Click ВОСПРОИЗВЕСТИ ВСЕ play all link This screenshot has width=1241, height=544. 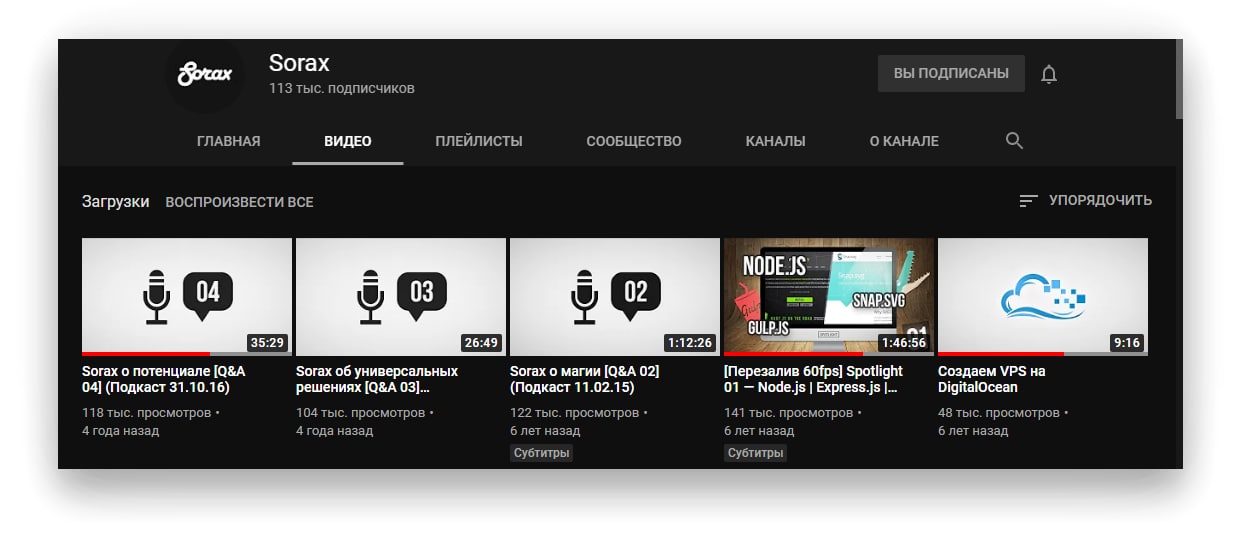(239, 202)
